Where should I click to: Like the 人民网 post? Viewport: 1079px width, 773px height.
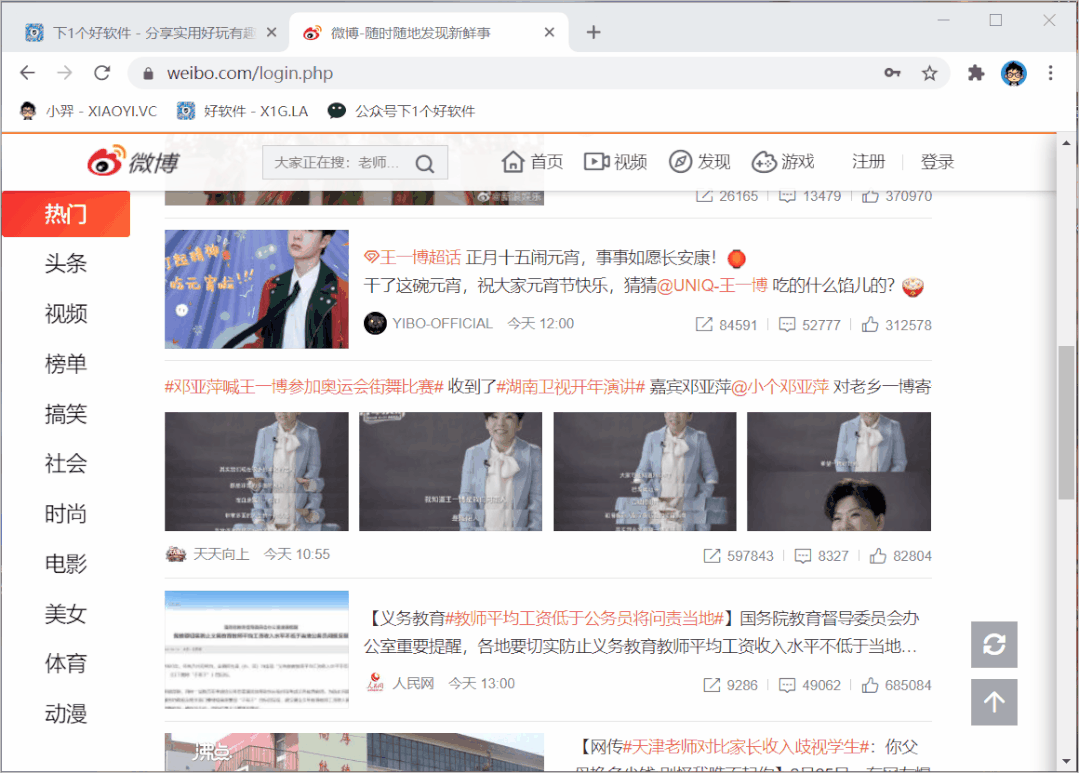[870, 685]
